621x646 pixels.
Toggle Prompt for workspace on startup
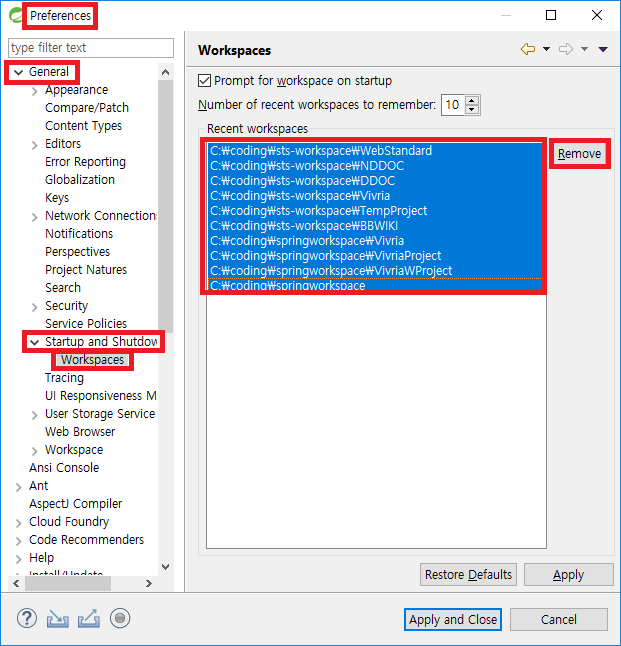205,81
